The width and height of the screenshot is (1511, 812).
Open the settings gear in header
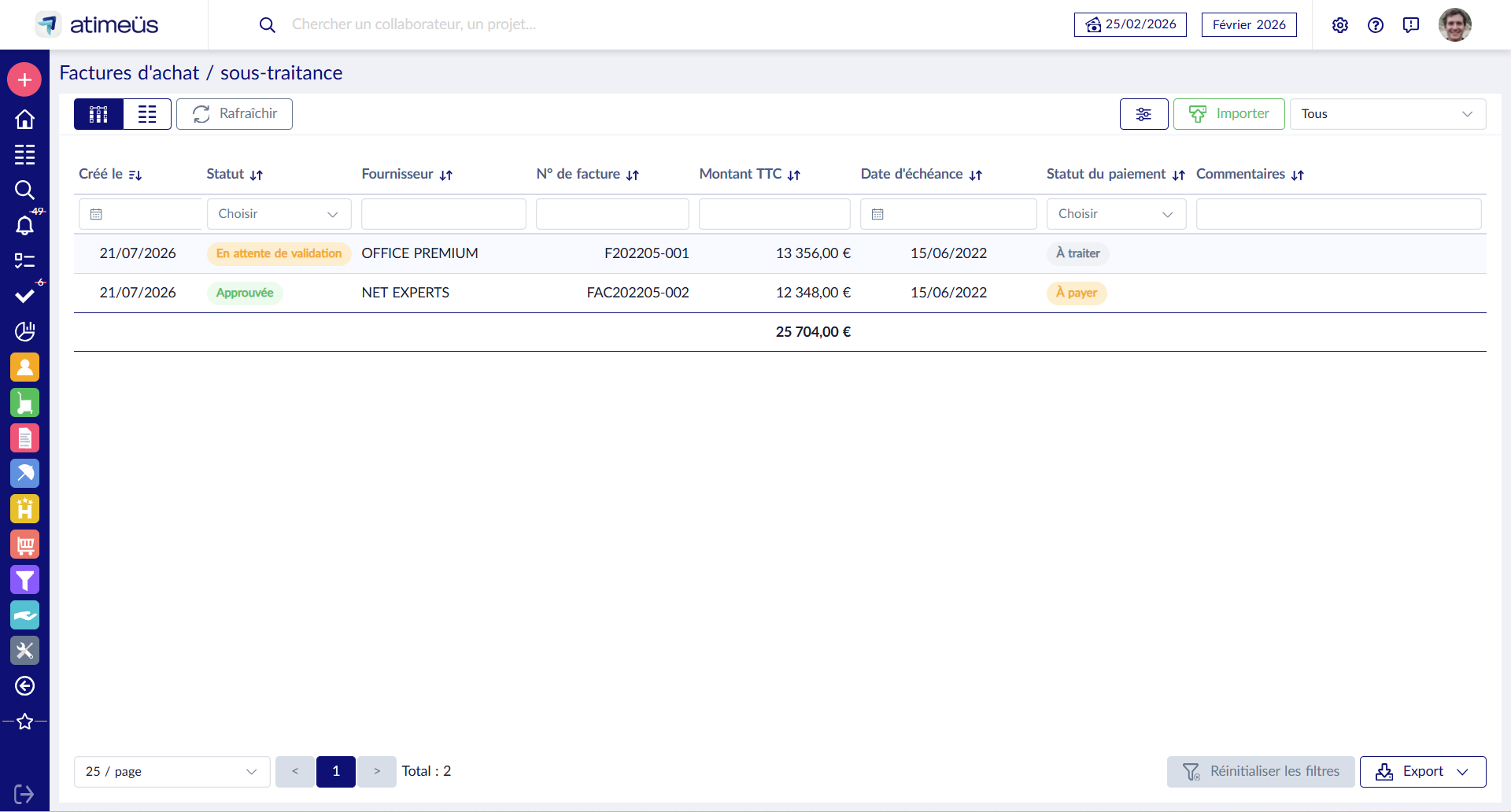point(1340,25)
